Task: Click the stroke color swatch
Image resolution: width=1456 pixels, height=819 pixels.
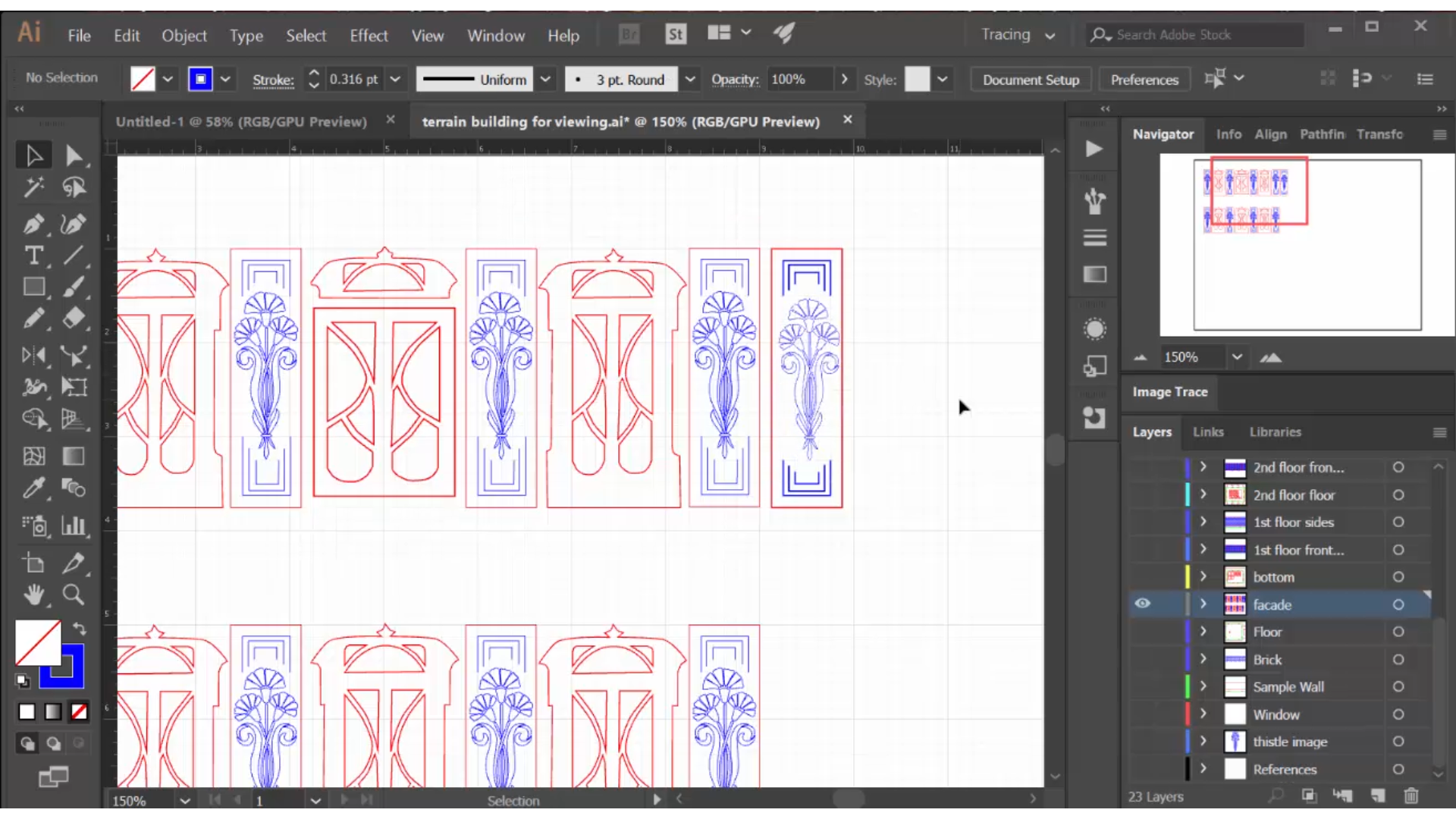Action: pyautogui.click(x=199, y=78)
